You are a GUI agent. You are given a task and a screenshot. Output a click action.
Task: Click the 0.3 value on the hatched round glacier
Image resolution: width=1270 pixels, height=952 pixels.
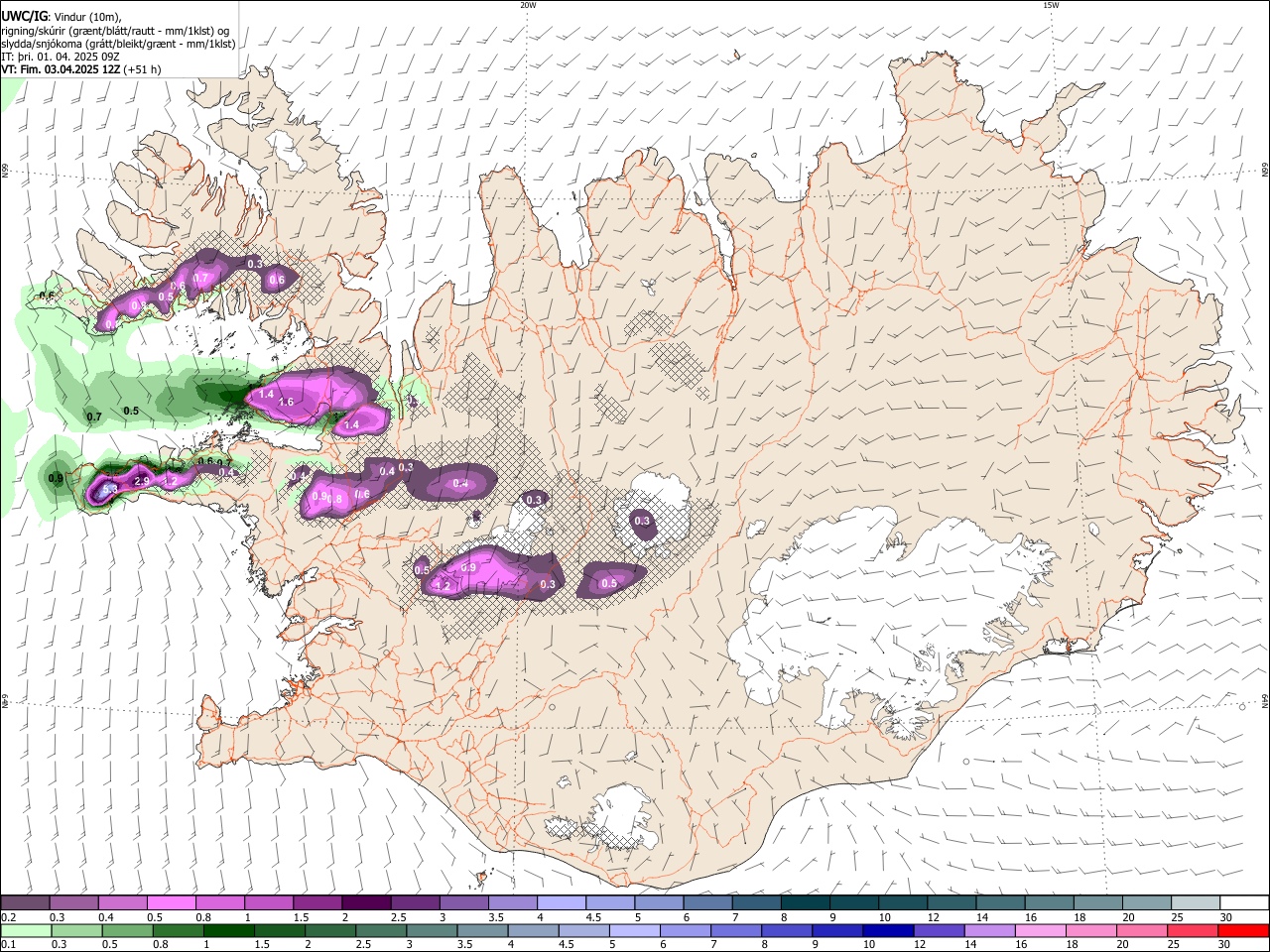pos(642,521)
